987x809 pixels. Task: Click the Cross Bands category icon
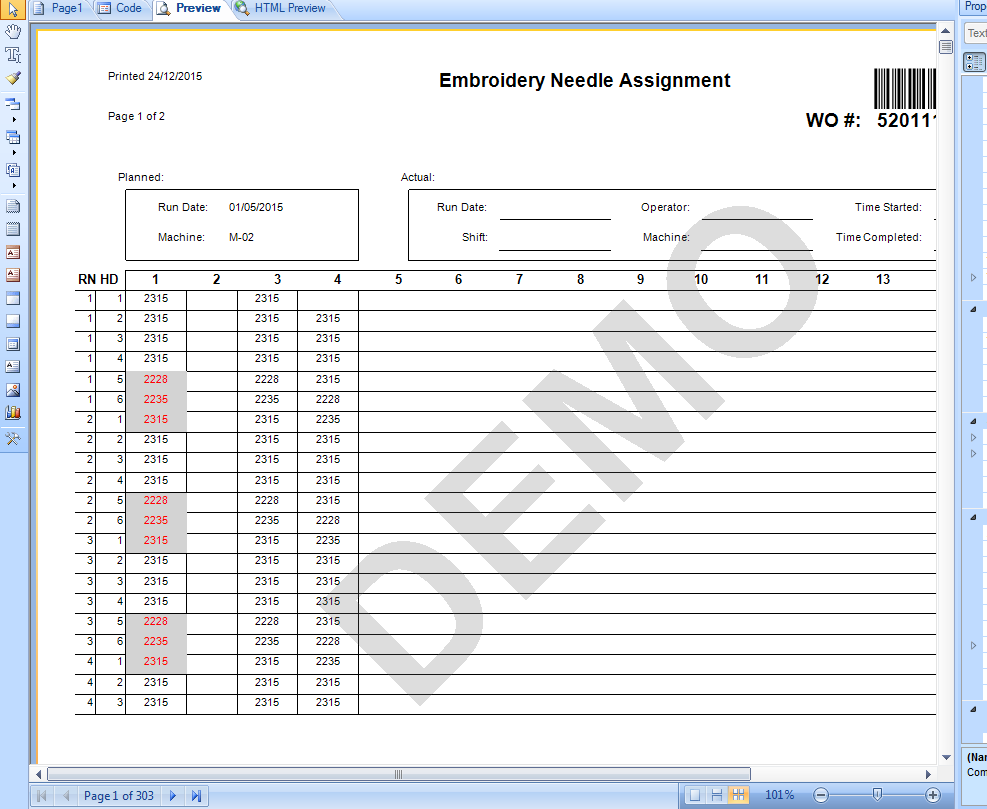(13, 137)
